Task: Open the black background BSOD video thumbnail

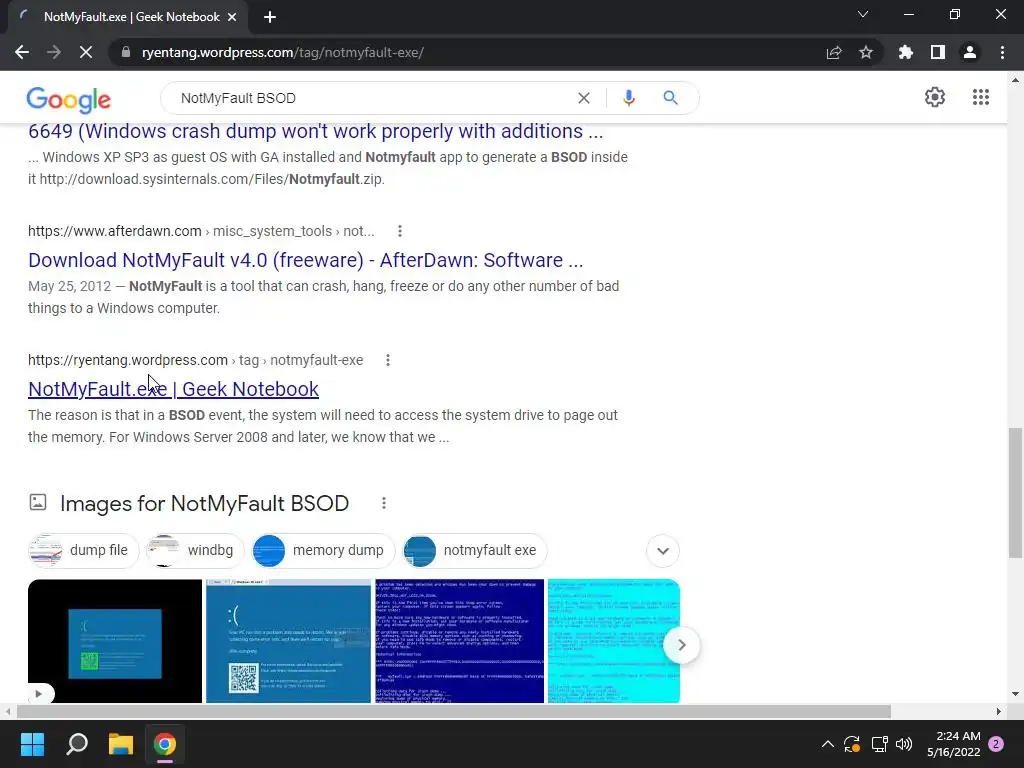Action: click(x=115, y=641)
